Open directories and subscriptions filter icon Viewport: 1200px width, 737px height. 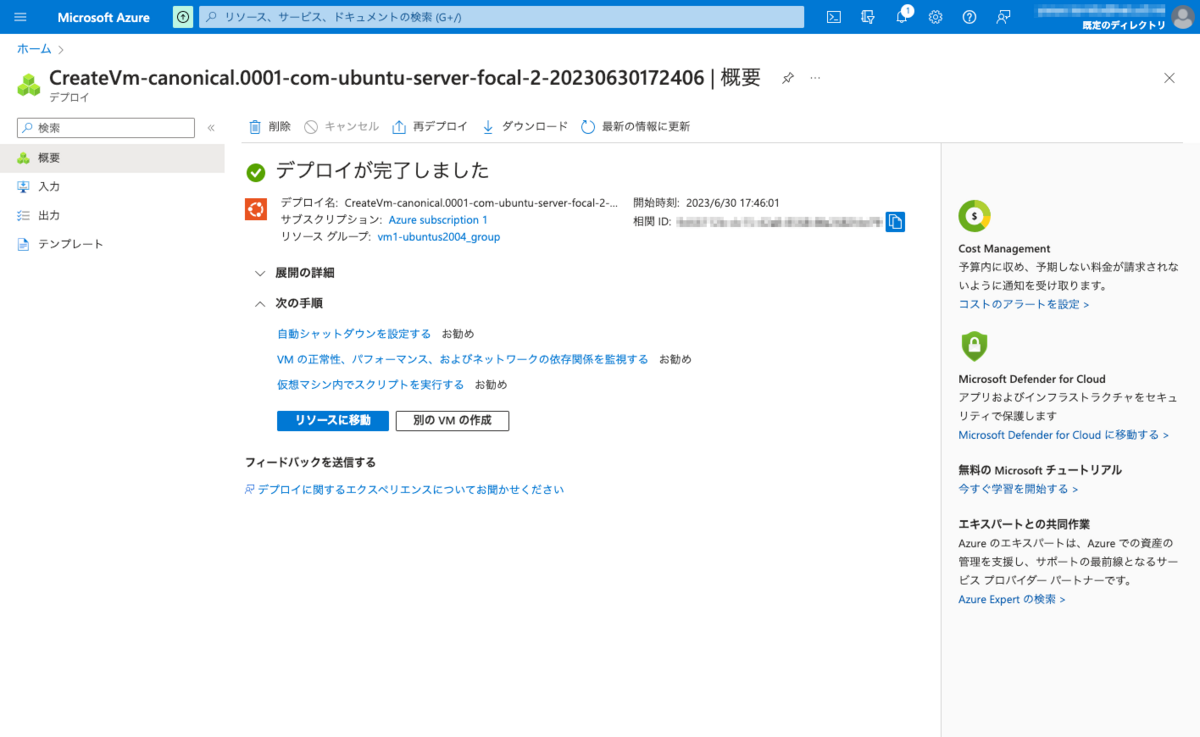pos(868,17)
